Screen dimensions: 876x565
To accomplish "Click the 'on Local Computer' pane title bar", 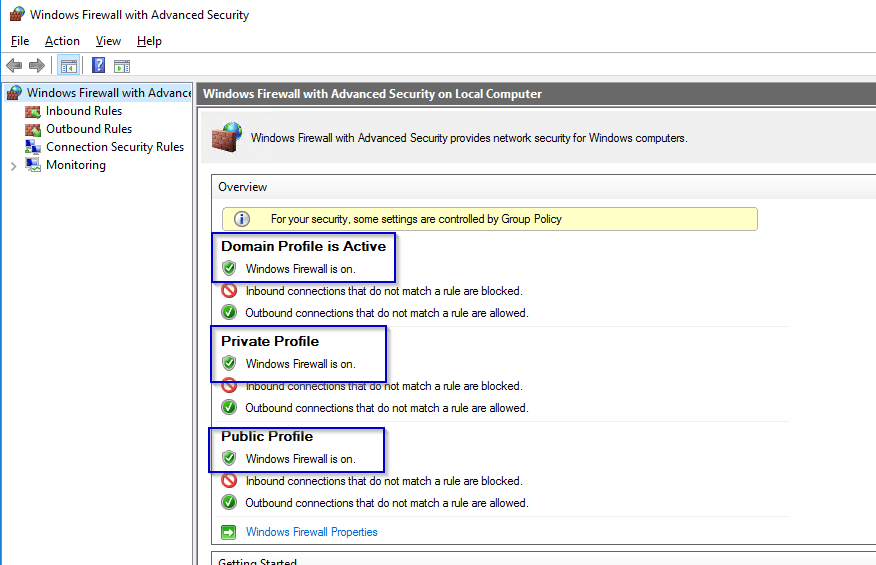I will click(x=536, y=94).
